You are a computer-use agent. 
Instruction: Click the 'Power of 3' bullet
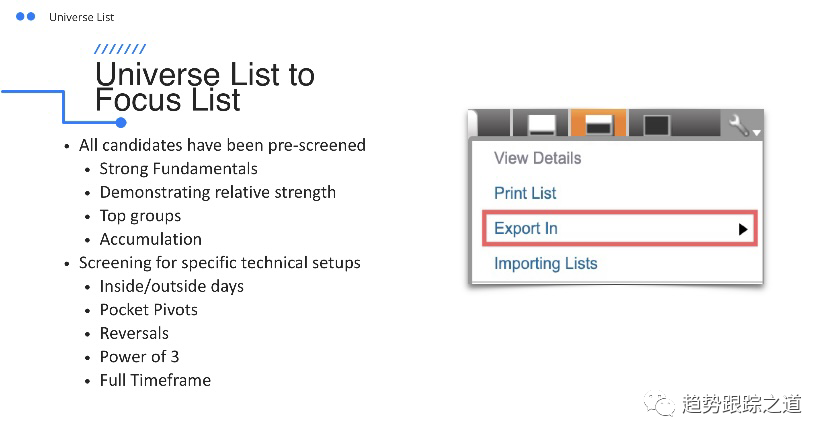tap(139, 357)
